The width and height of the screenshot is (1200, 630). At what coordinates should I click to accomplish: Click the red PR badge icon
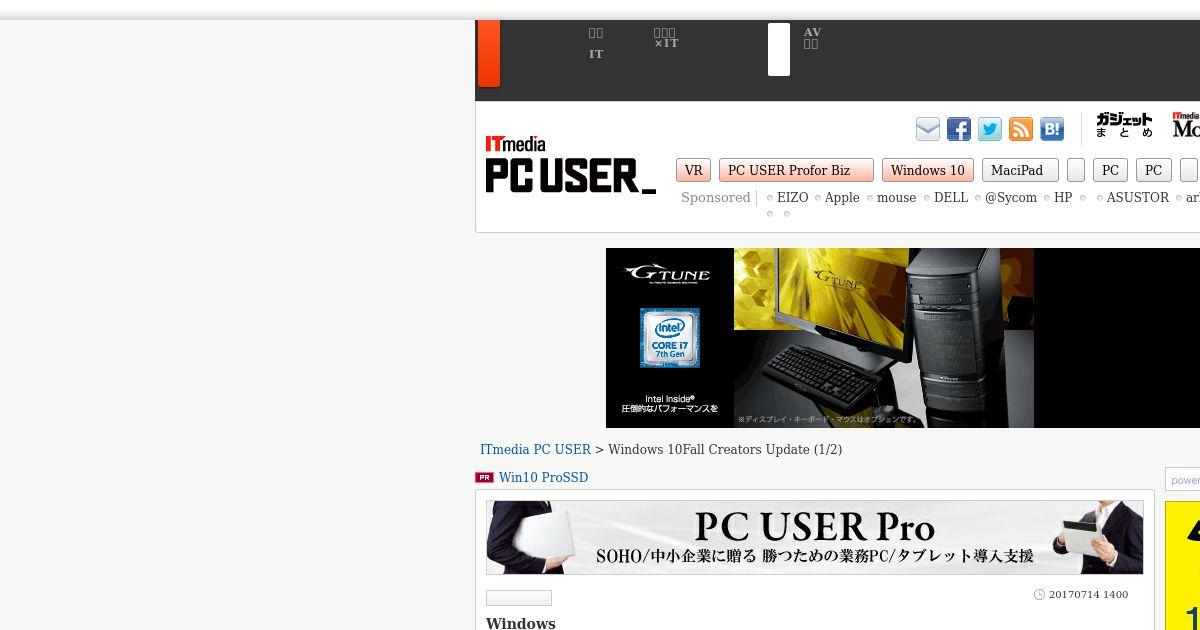[x=484, y=478]
